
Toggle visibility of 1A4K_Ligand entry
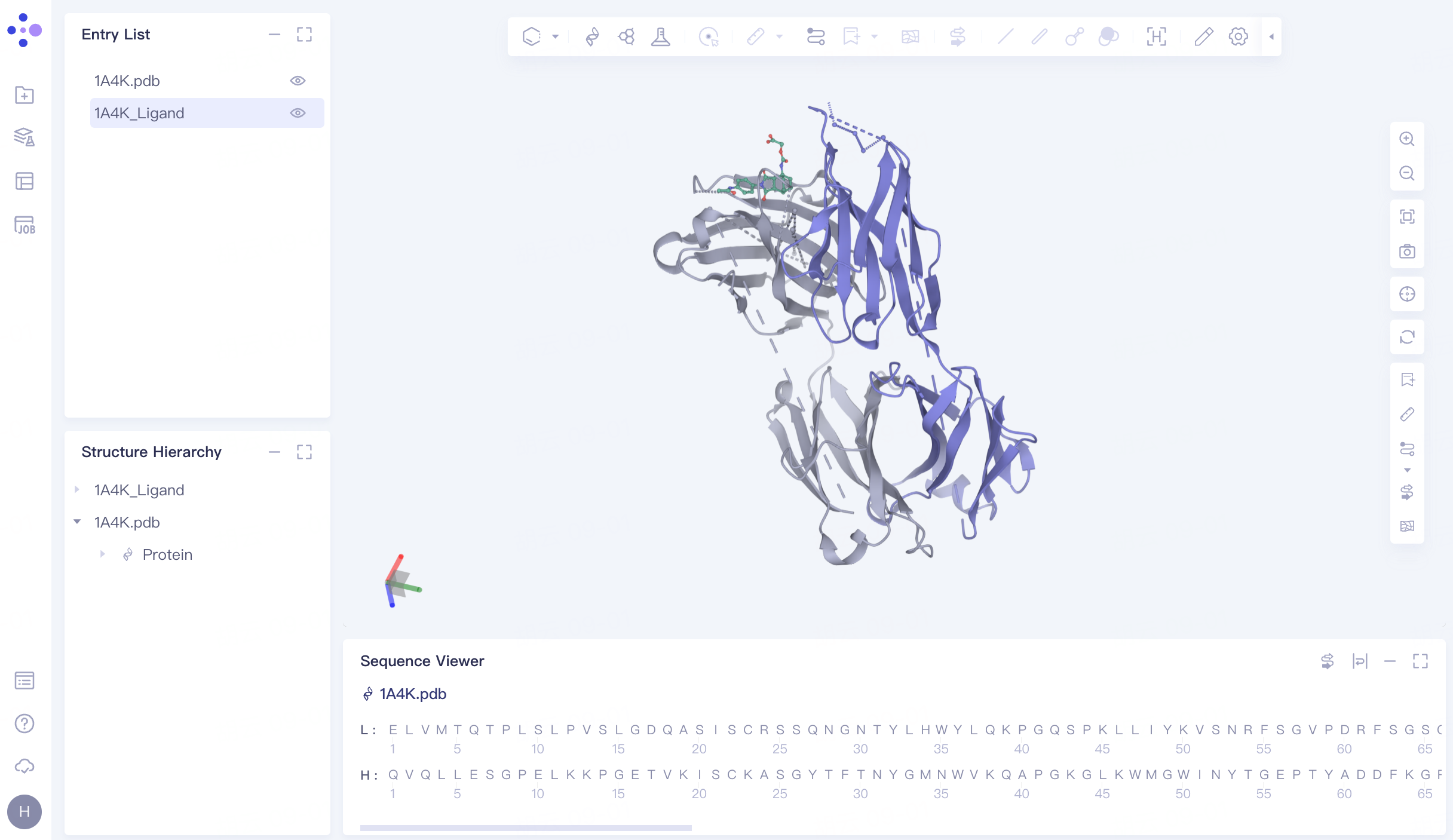[x=298, y=113]
